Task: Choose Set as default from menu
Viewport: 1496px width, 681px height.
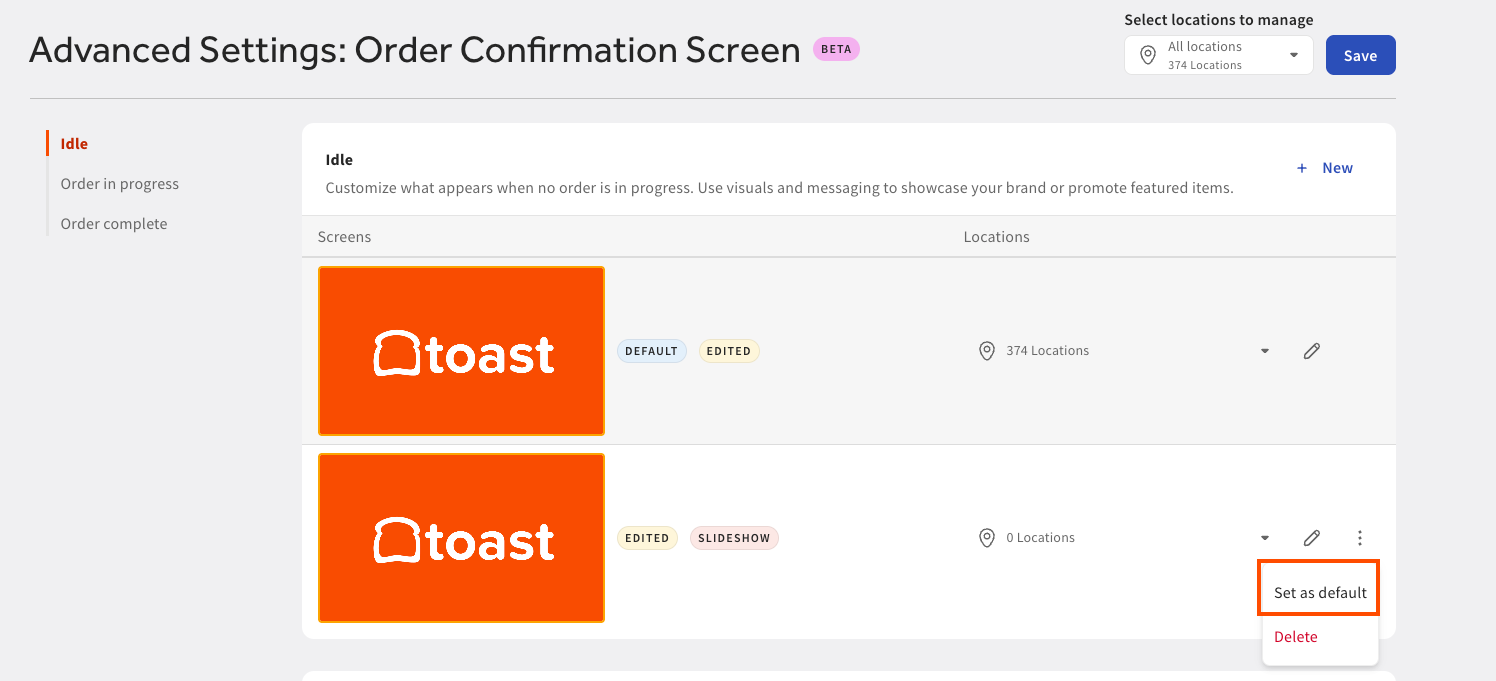Action: click(1320, 593)
